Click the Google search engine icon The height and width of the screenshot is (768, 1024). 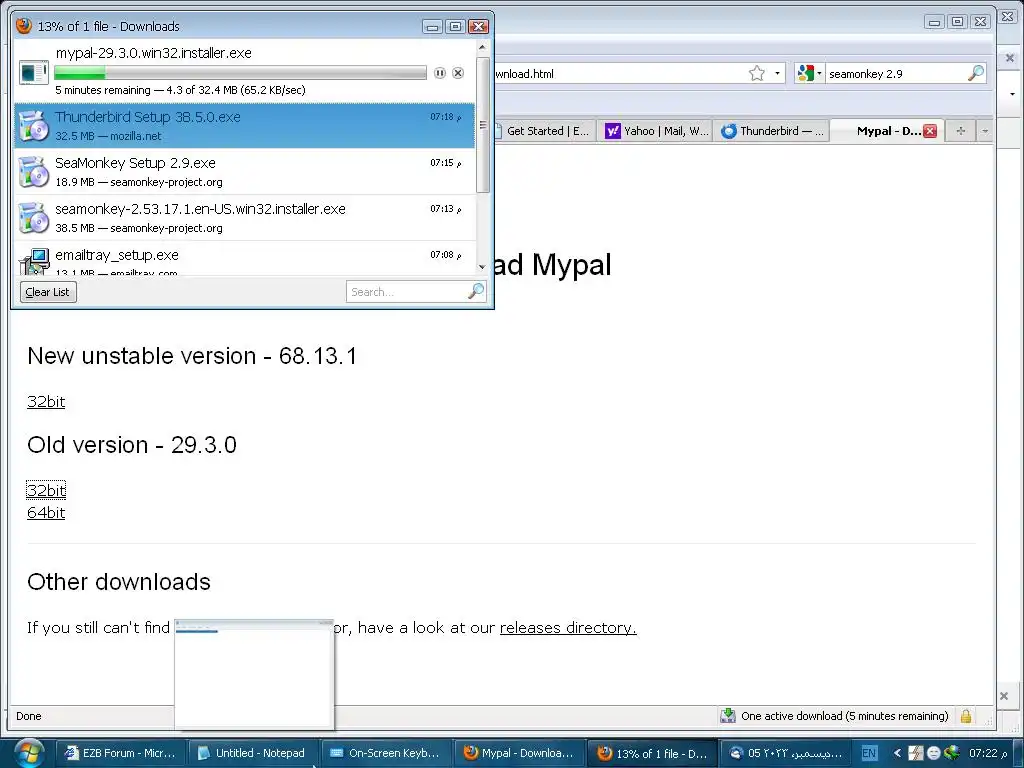pyautogui.click(x=805, y=73)
